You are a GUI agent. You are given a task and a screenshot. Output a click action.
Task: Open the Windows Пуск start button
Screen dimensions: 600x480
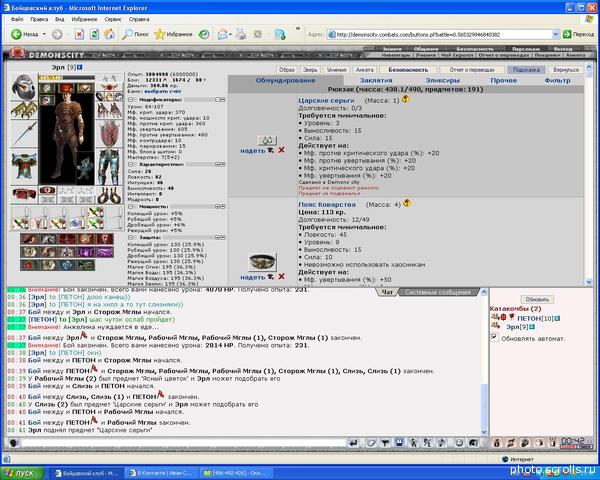pyautogui.click(x=22, y=473)
